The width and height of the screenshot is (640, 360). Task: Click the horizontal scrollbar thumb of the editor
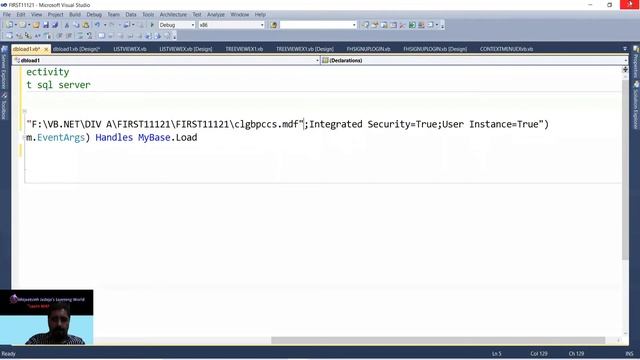click(x=438, y=340)
